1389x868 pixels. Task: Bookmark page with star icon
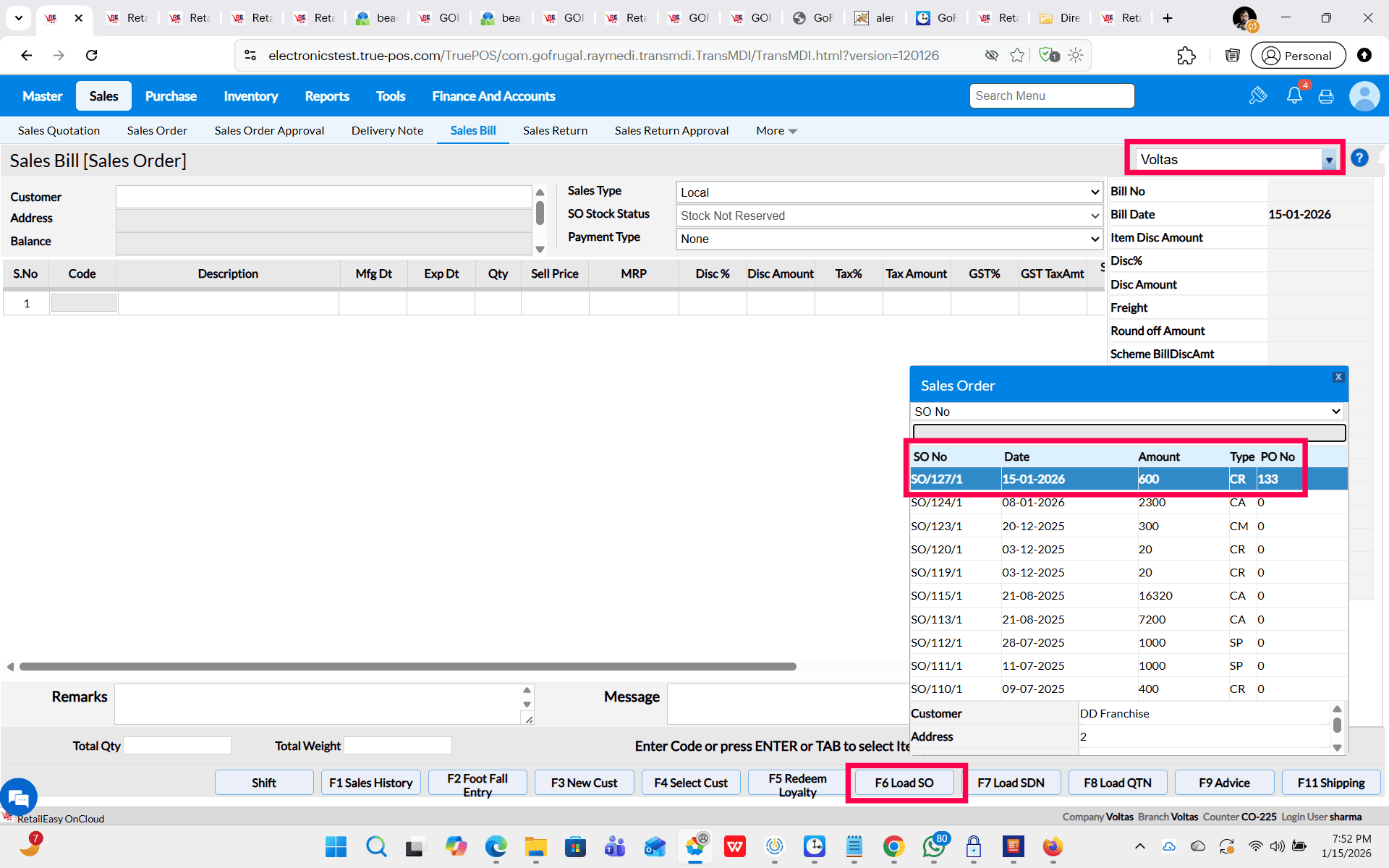point(1017,56)
